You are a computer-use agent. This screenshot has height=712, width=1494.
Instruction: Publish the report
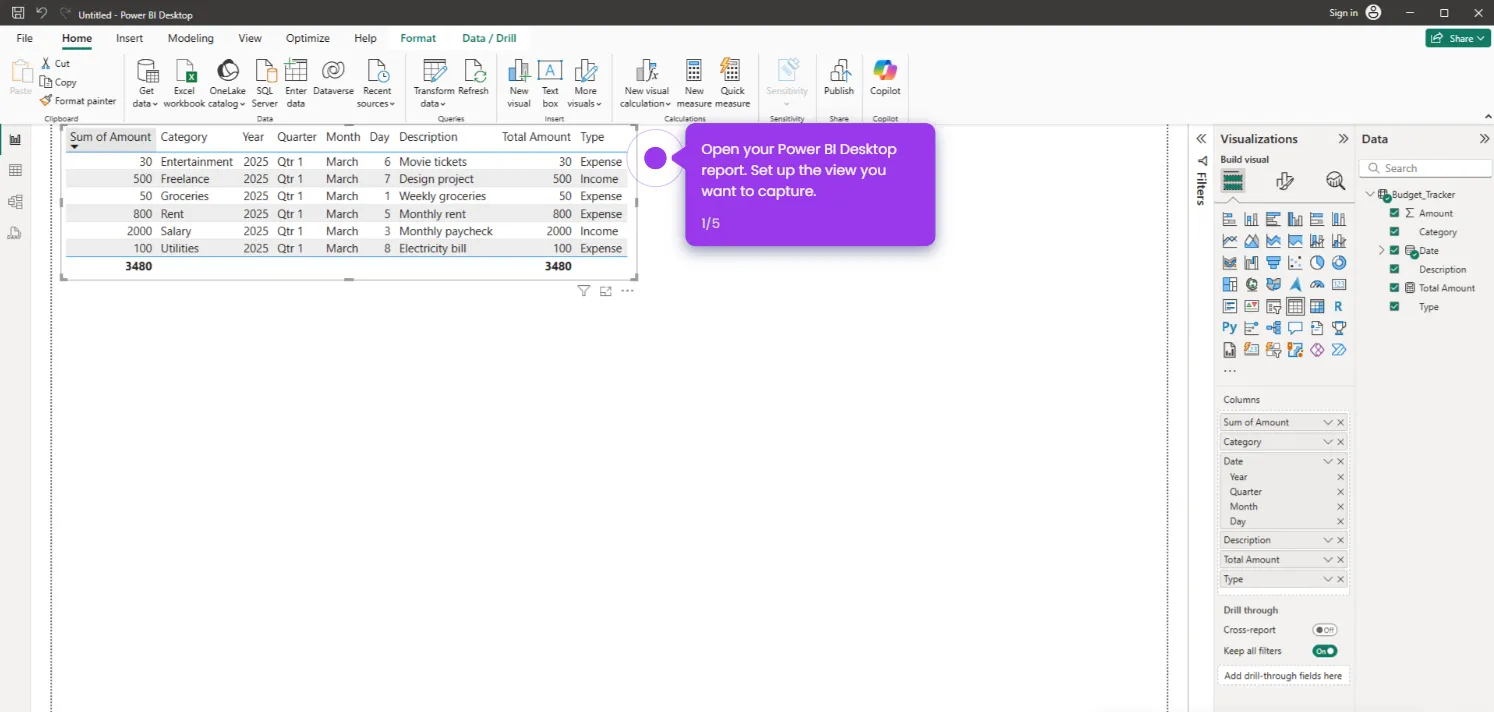click(x=839, y=78)
